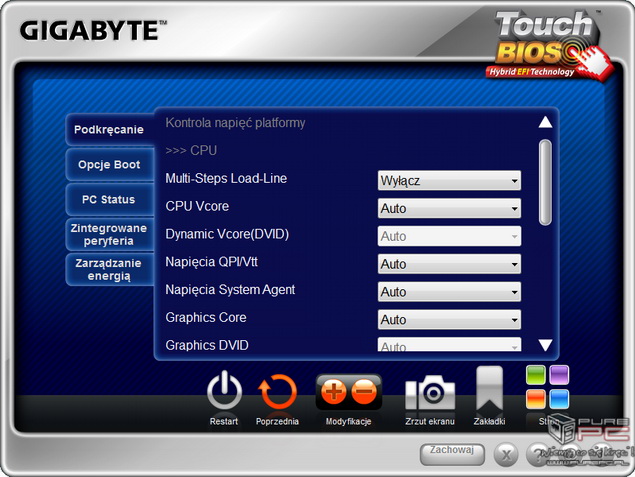Click the Touch BIOS logo
Screen dimensions: 635x477
pos(549,45)
